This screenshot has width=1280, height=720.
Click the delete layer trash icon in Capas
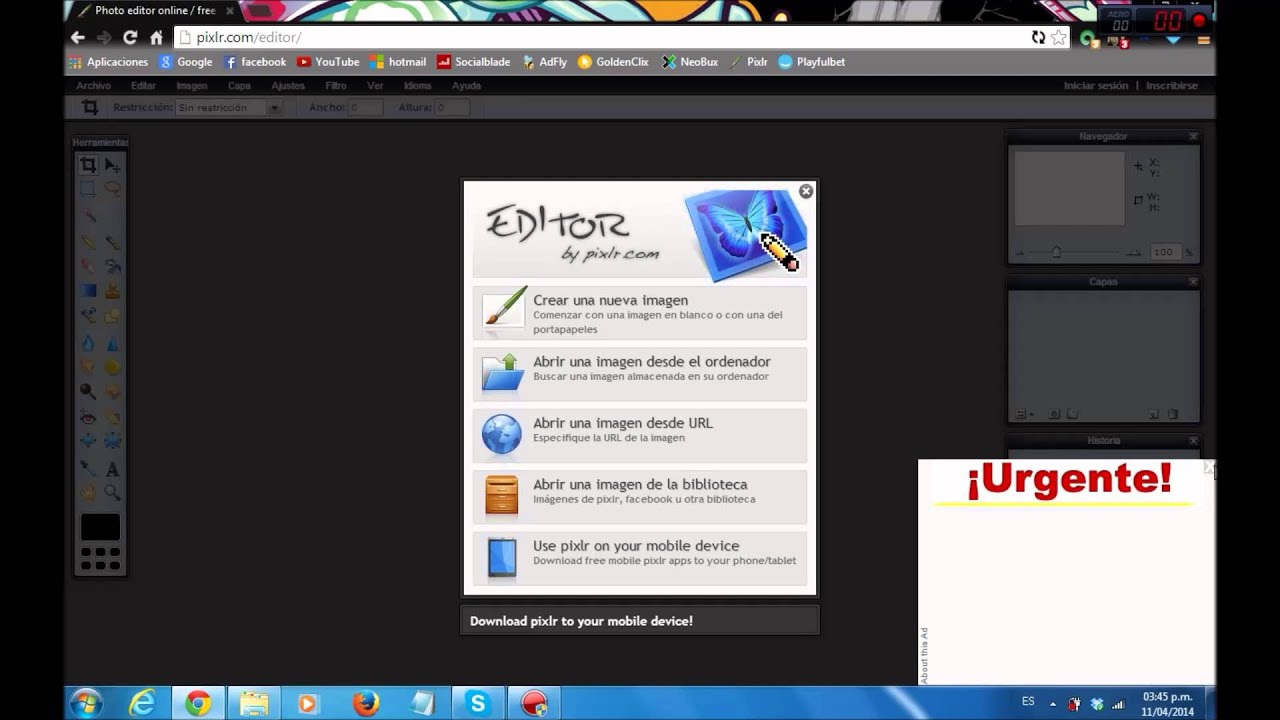tap(1173, 414)
